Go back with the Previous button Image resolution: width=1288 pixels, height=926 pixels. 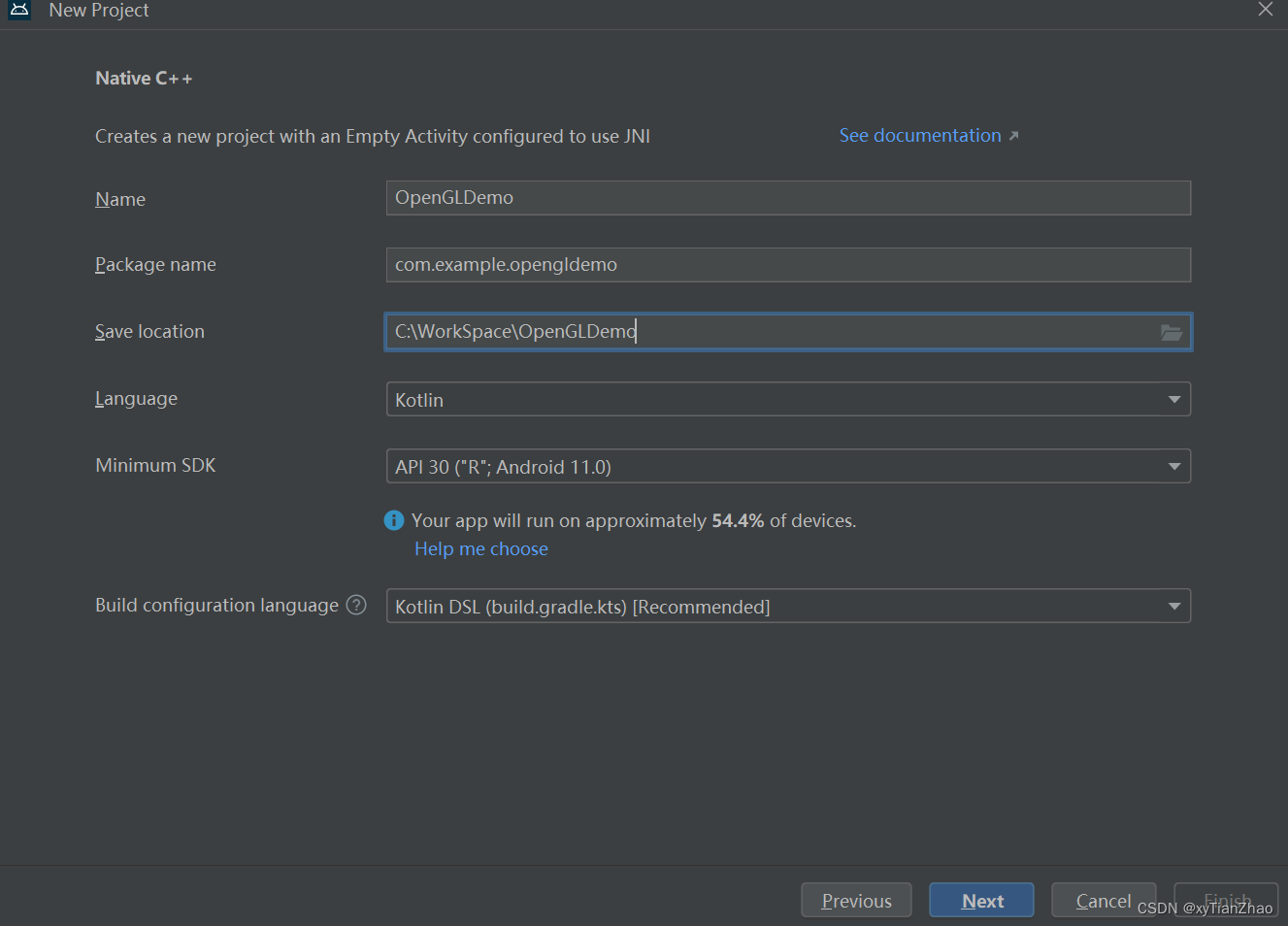856,901
